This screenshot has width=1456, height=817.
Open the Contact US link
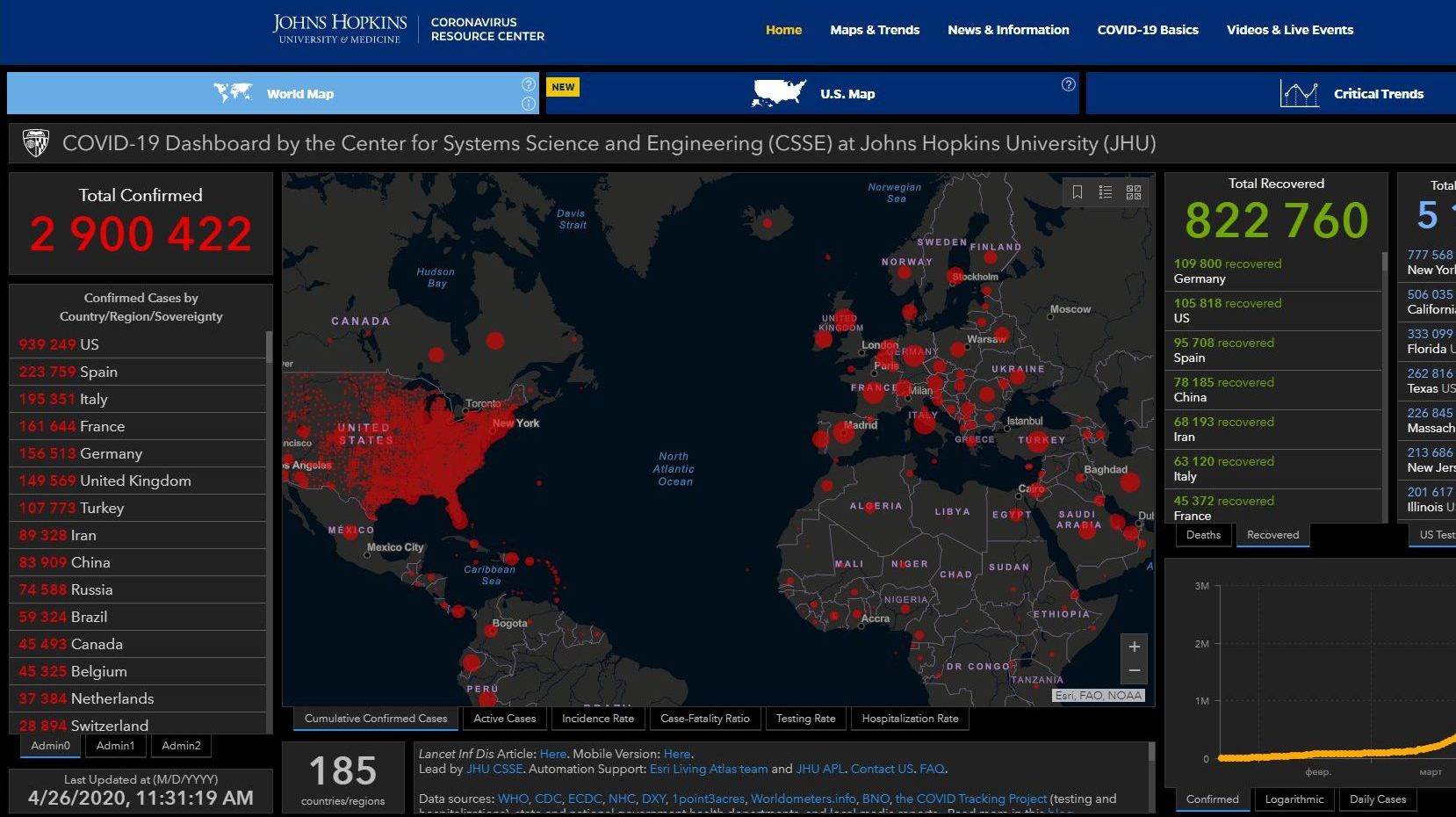(882, 769)
